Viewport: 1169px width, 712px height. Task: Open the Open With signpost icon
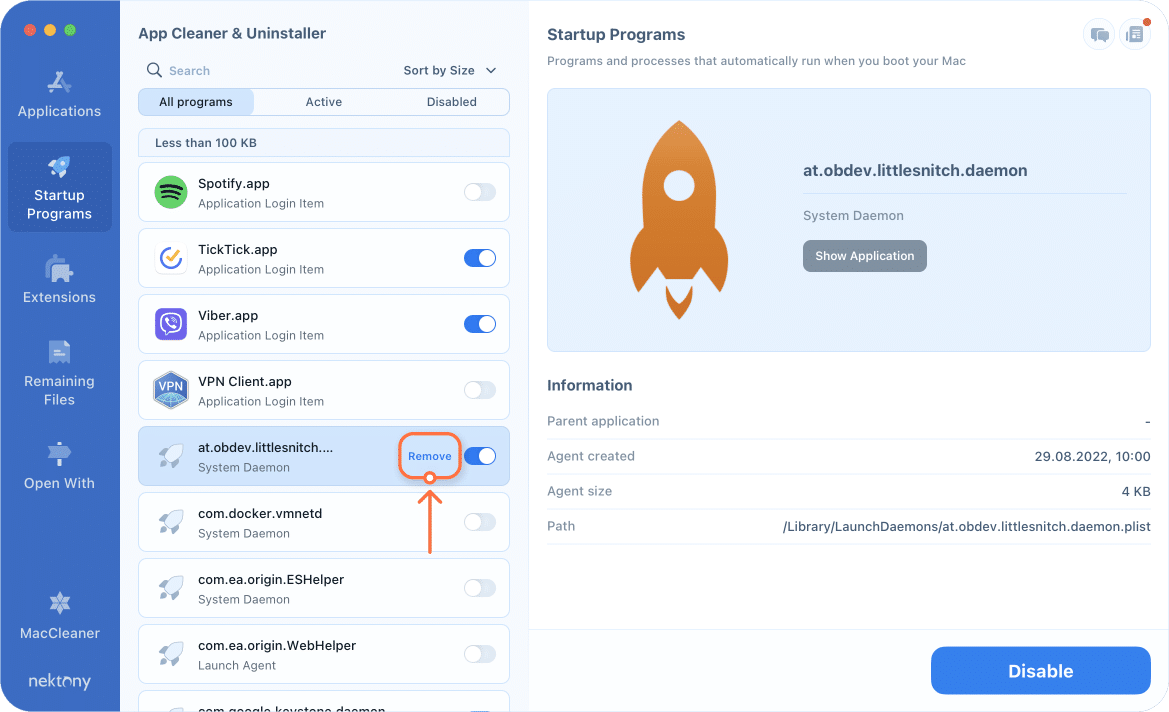[59, 453]
